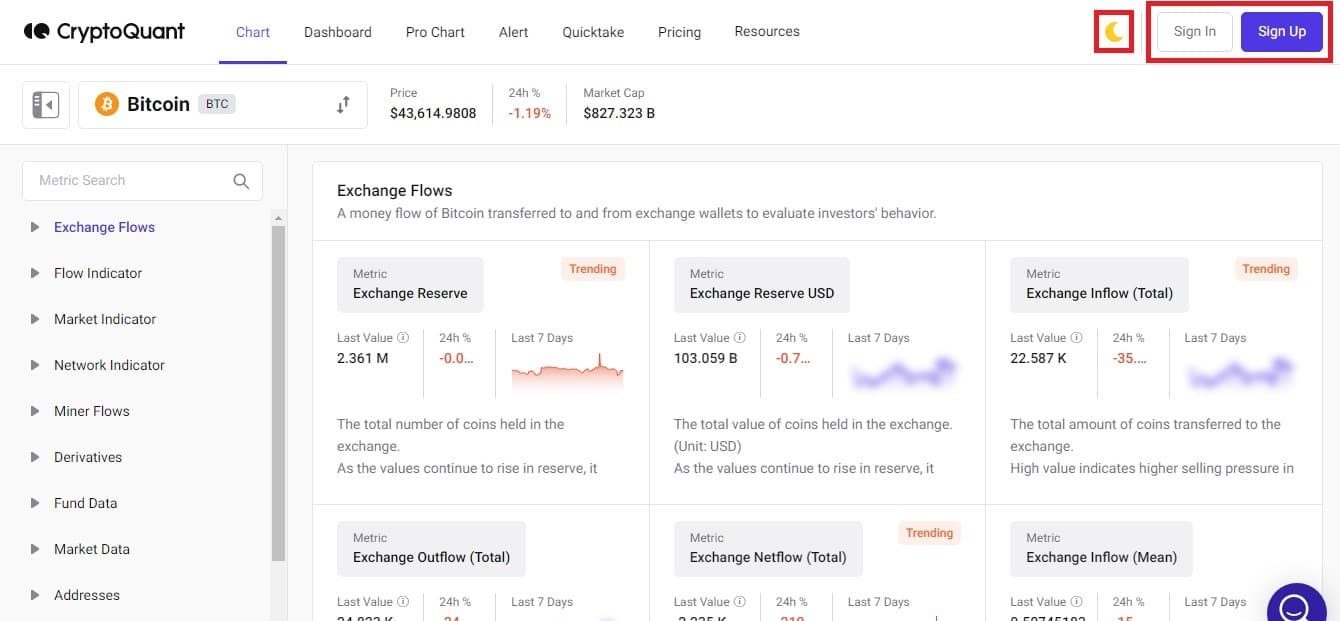The height and width of the screenshot is (621, 1340).
Task: Select the Exchange Flows sidebar label
Action: [104, 227]
